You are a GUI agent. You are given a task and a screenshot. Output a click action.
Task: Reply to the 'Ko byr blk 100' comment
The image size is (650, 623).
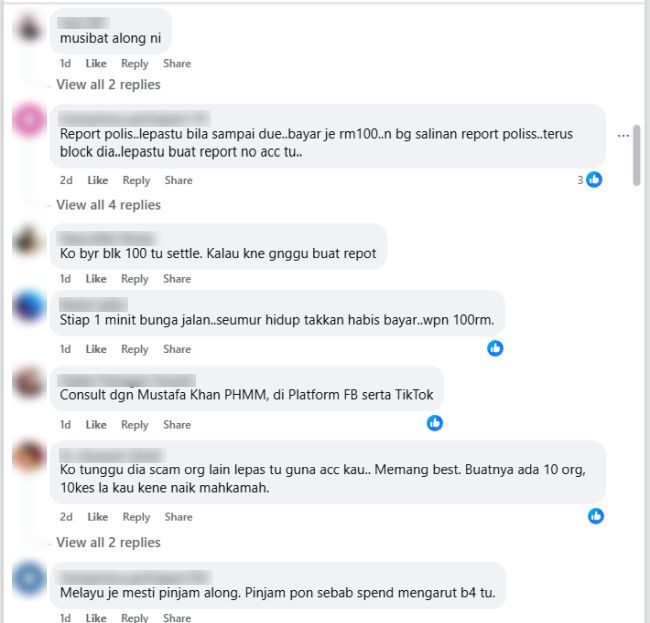135,279
